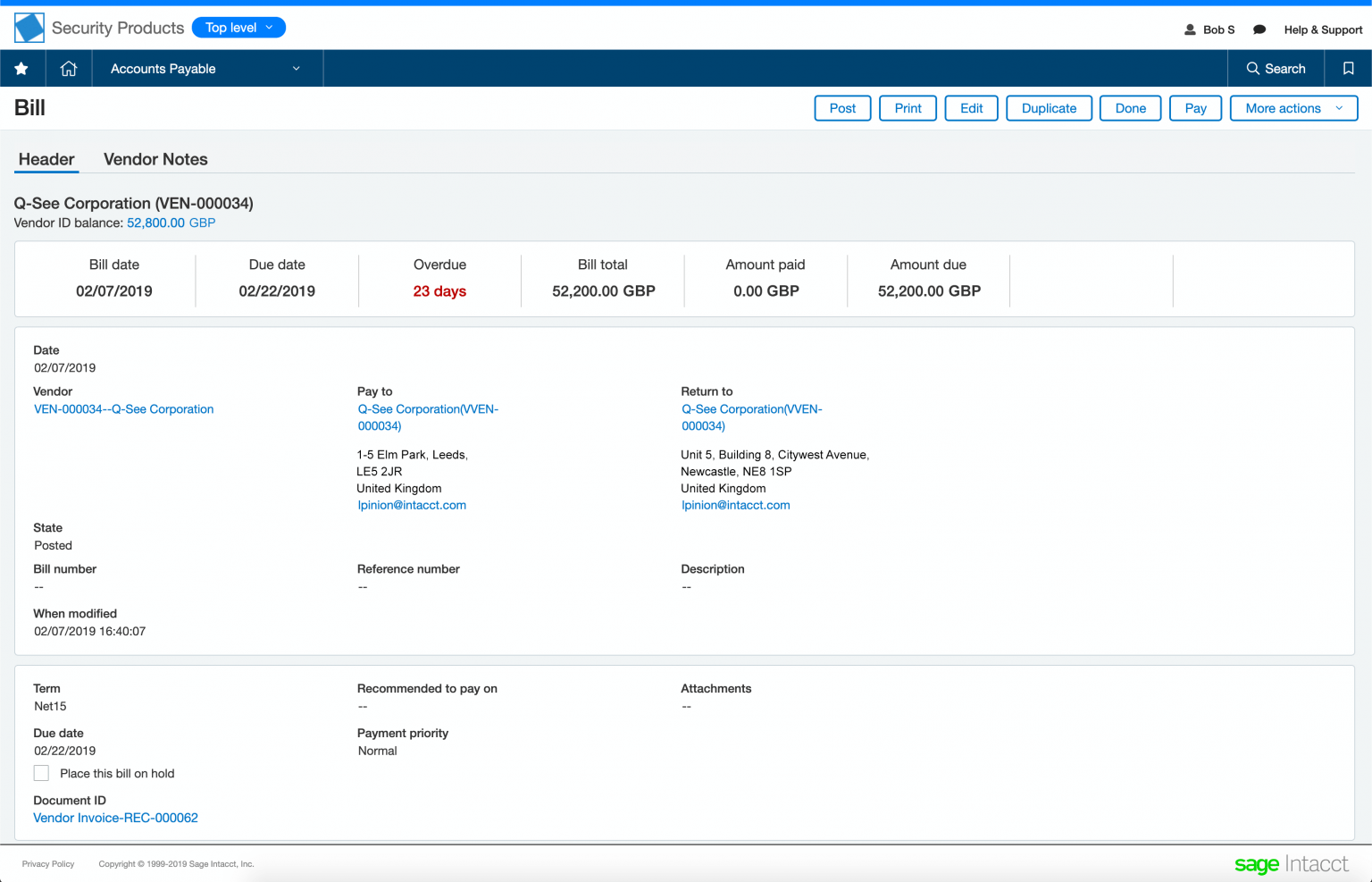Click the bookmark icon in navigation bar
Viewport: 1372px width, 882px height.
tap(1349, 69)
